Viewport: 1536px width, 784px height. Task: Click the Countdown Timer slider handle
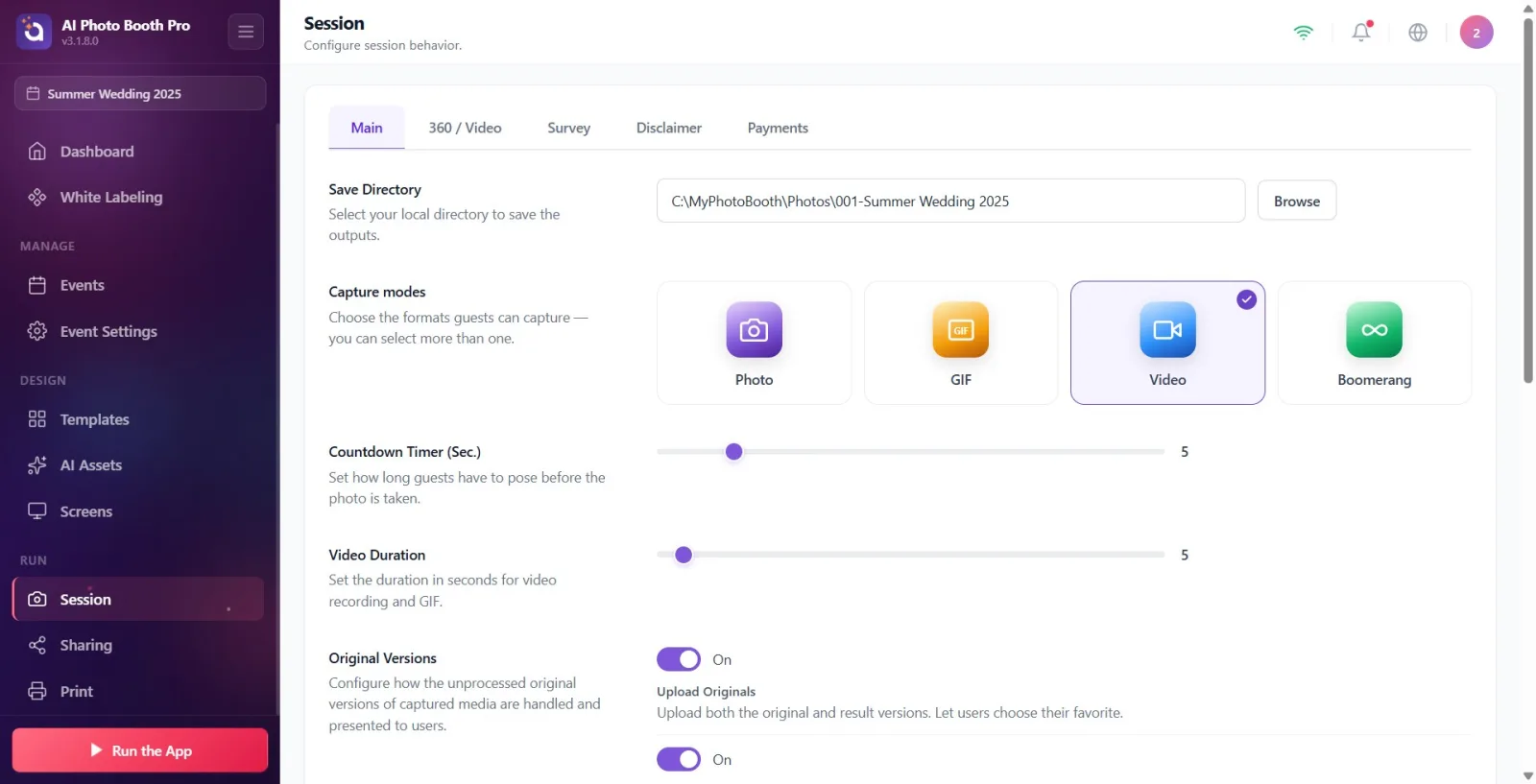coord(733,452)
